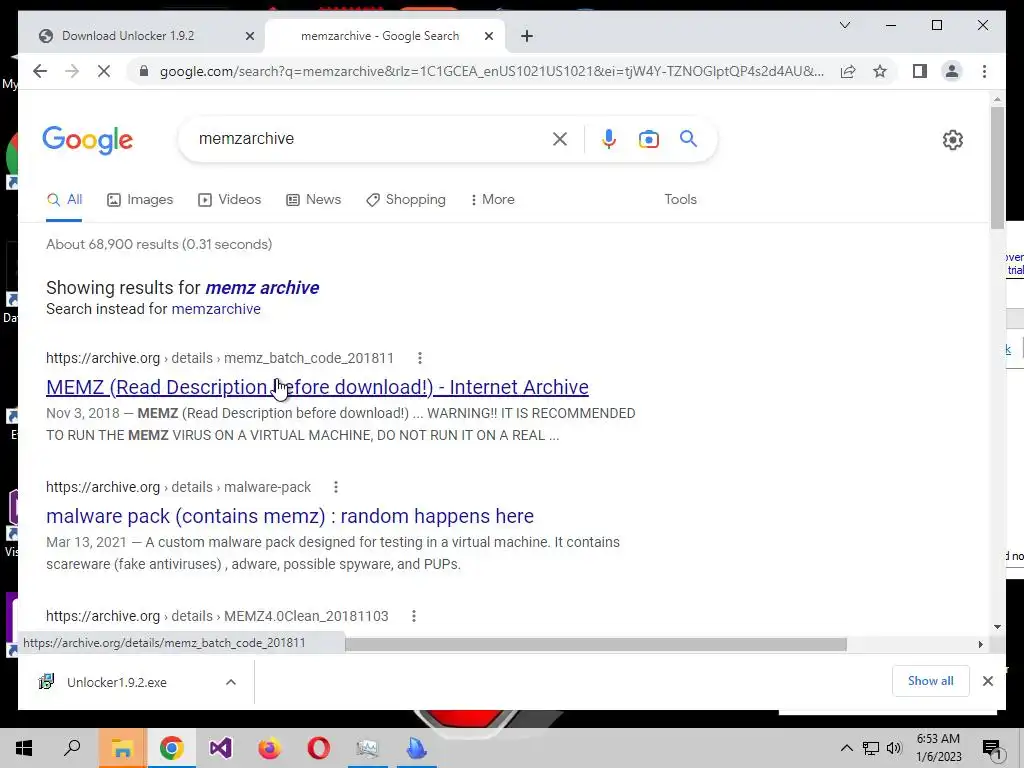The width and height of the screenshot is (1024, 768).
Task: Click scroll down arrow on page
Action: click(997, 627)
